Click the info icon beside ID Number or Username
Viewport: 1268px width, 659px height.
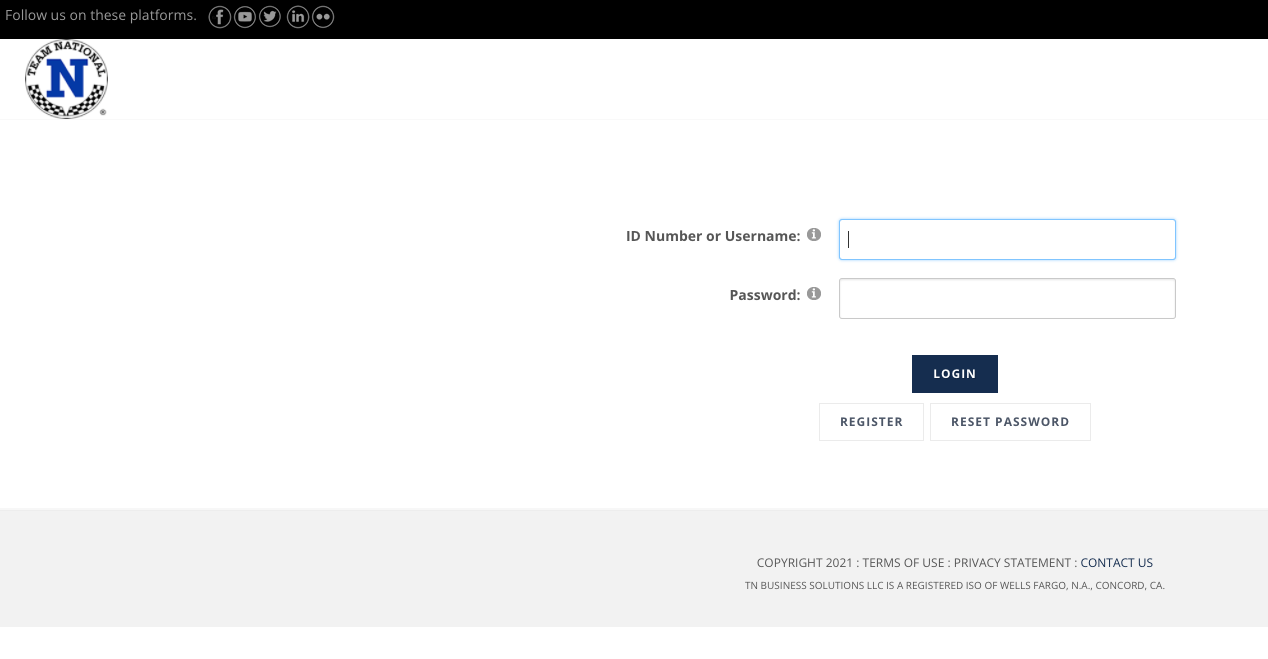(814, 235)
